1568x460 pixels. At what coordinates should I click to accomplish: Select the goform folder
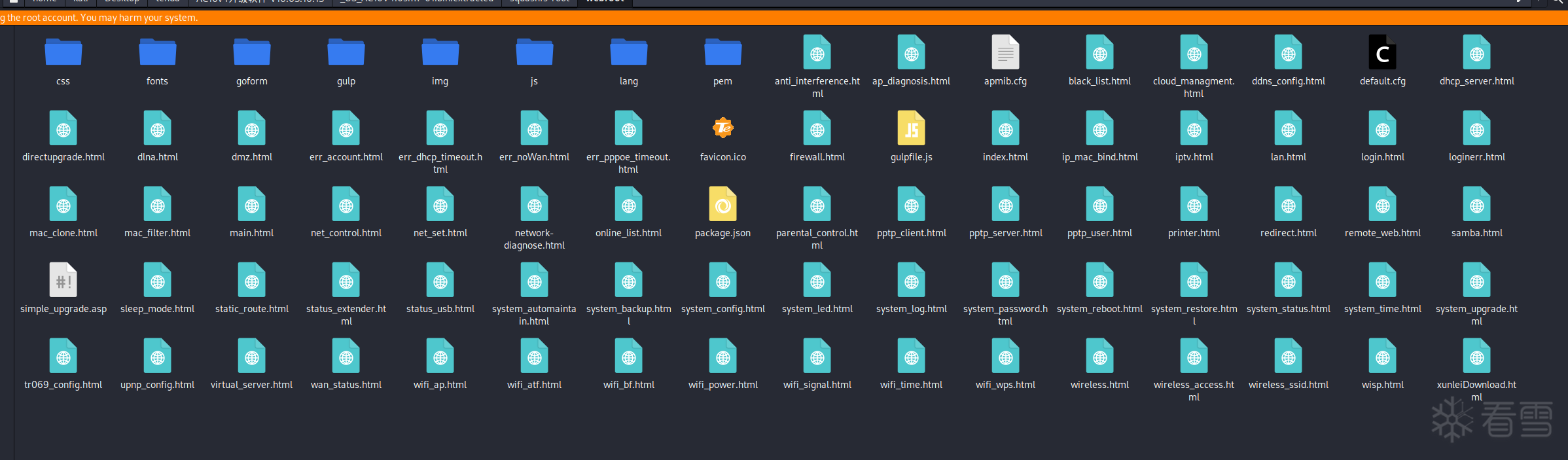click(x=251, y=52)
